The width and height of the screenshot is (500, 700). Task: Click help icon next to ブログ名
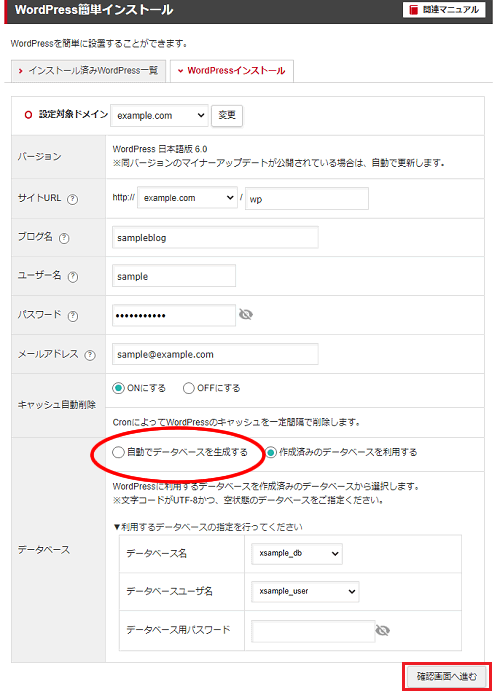coord(64,238)
